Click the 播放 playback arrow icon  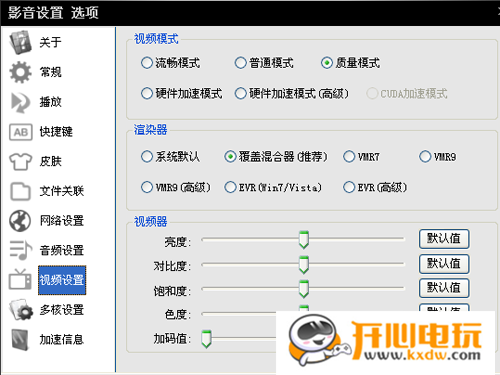tap(20, 102)
